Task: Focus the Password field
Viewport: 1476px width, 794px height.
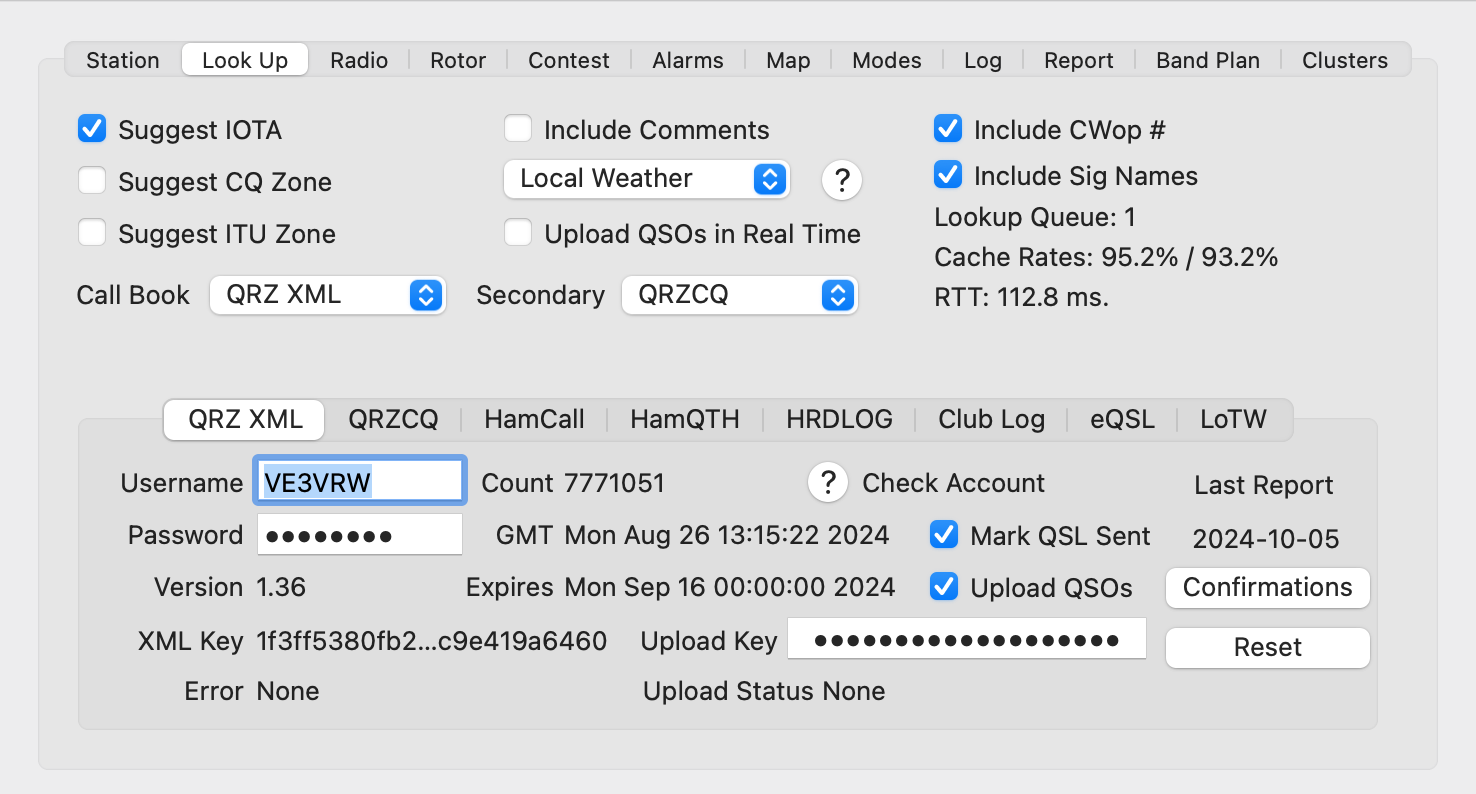Action: click(x=360, y=535)
